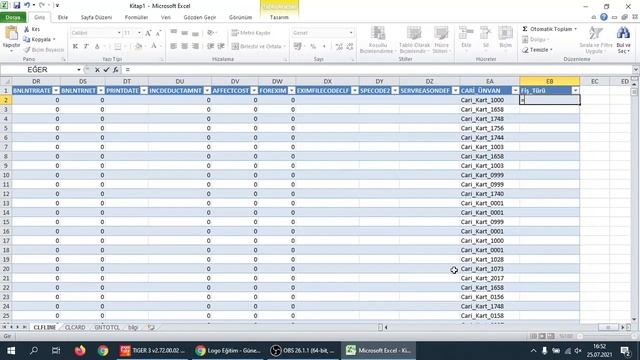Switch to the Ekle ribbon tab
Screen dimensions: 640x360
[63, 18]
